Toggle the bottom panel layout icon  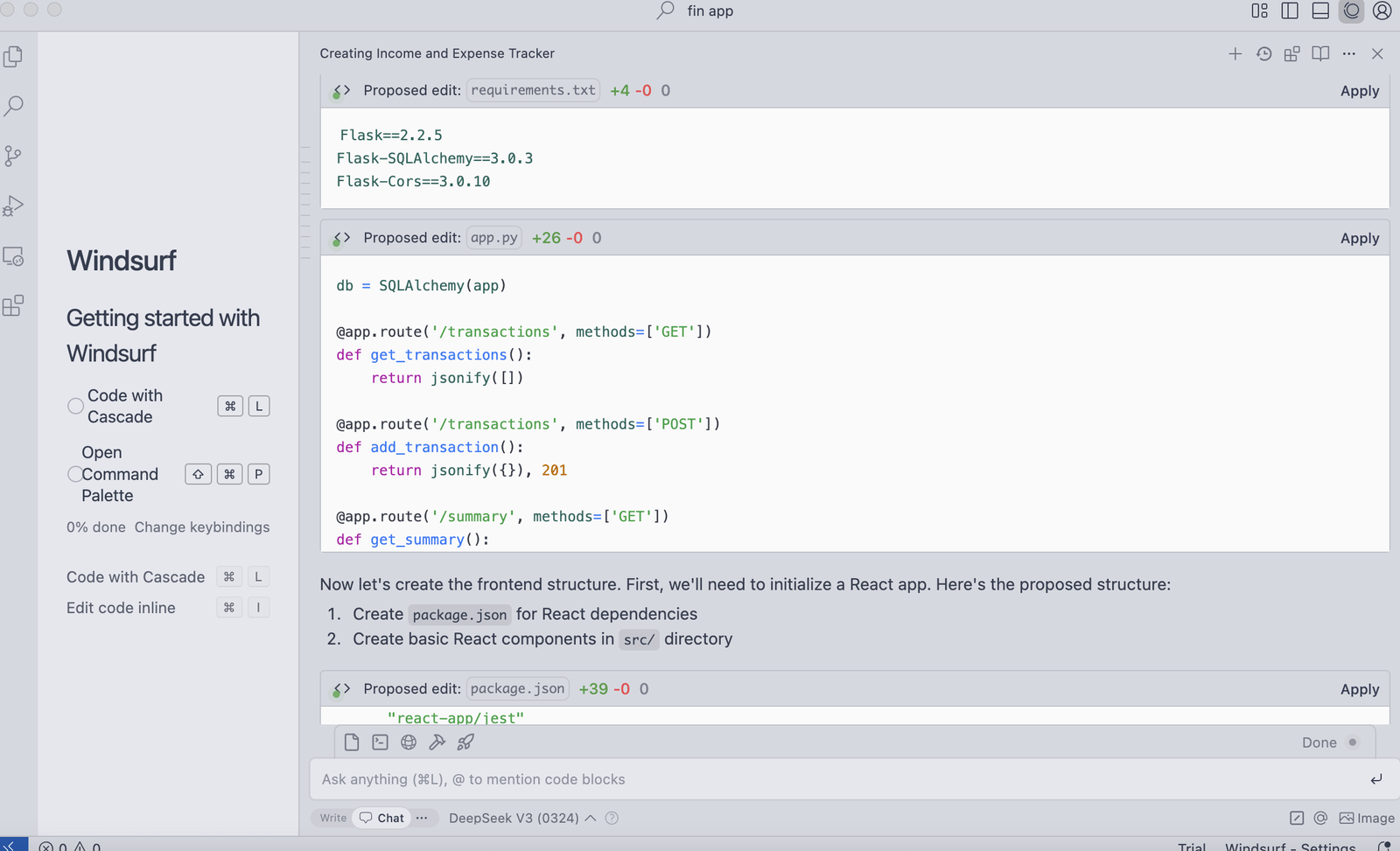click(1320, 10)
